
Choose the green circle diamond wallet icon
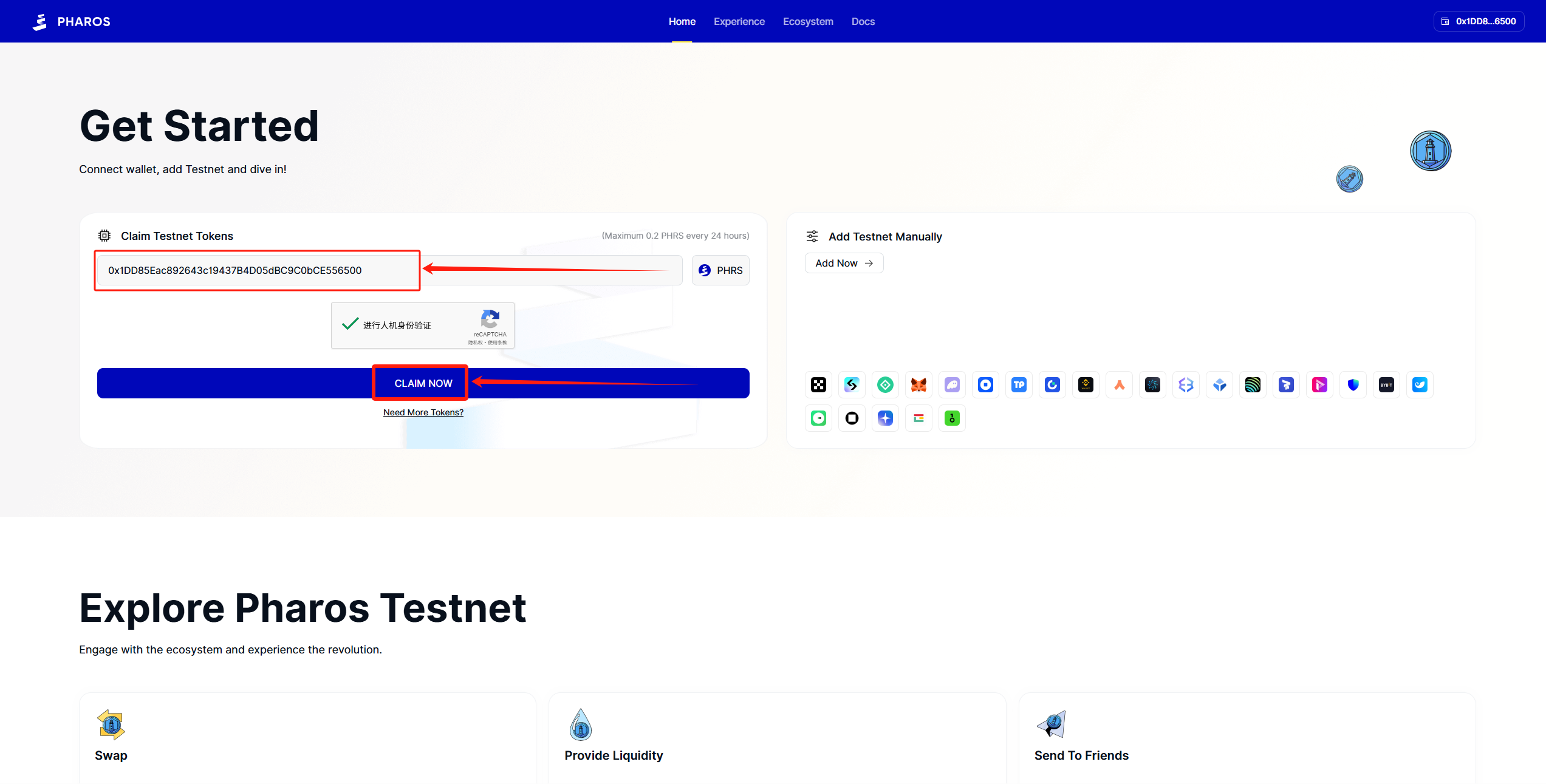(885, 384)
